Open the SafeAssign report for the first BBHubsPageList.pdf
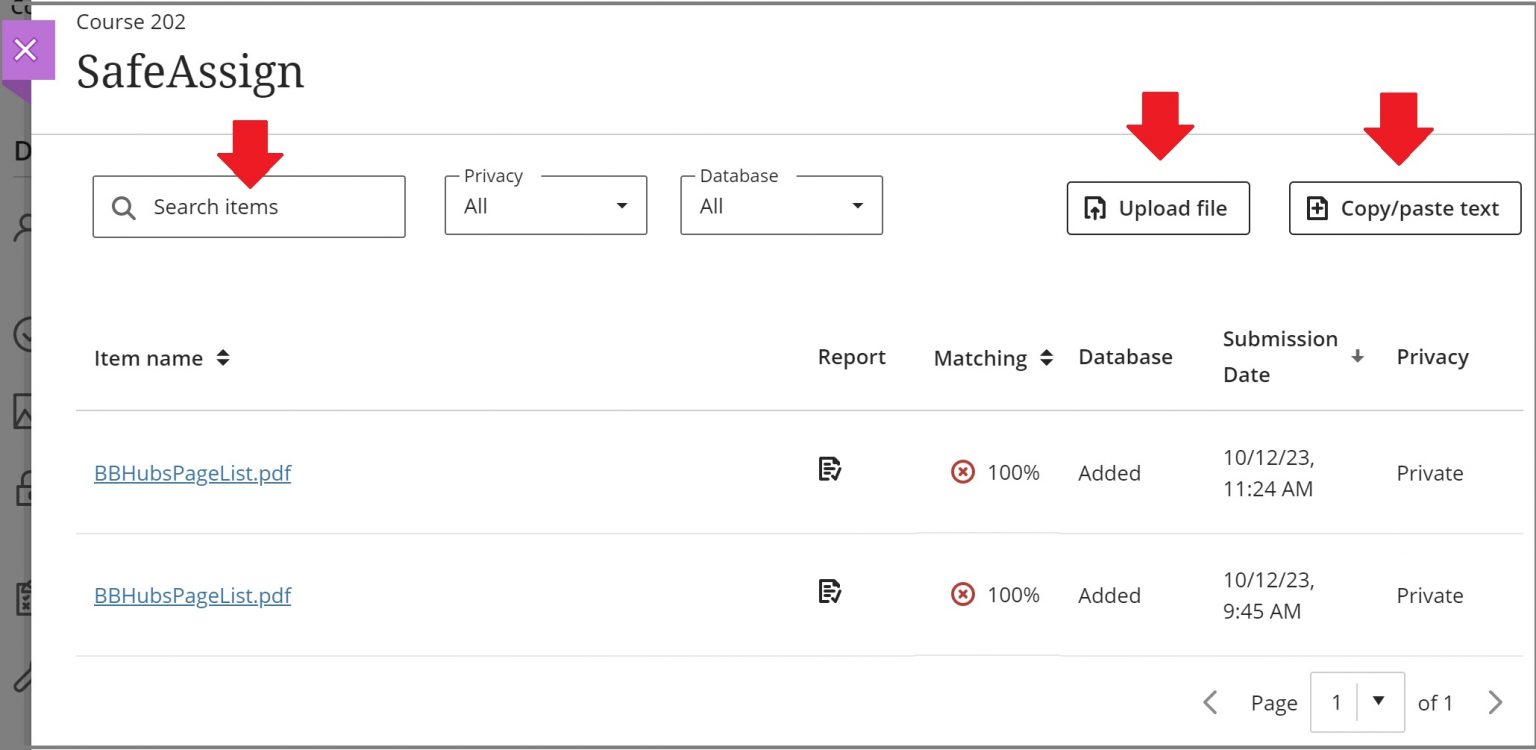The image size is (1536, 750). point(831,467)
